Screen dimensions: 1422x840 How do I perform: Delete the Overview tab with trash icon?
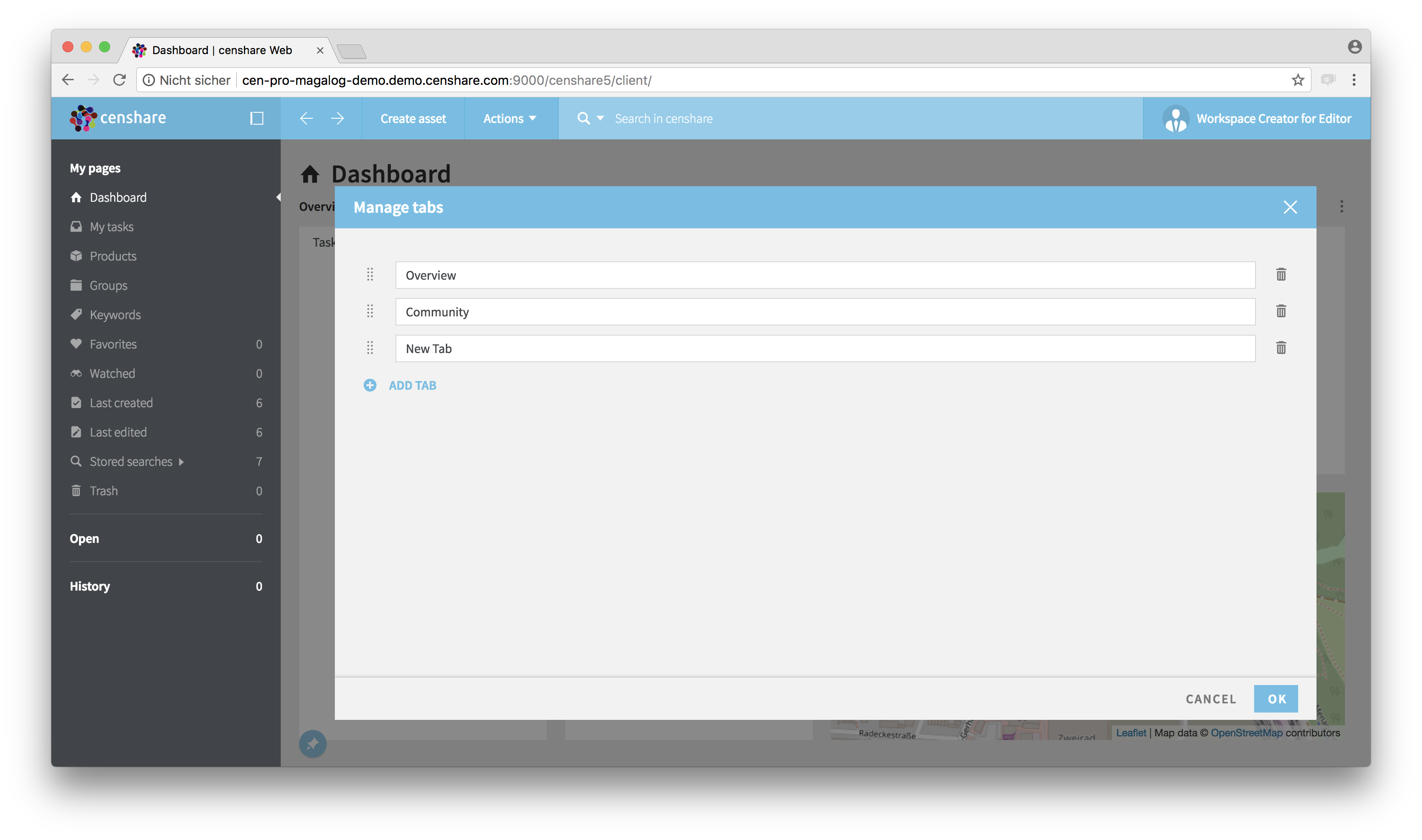tap(1281, 275)
